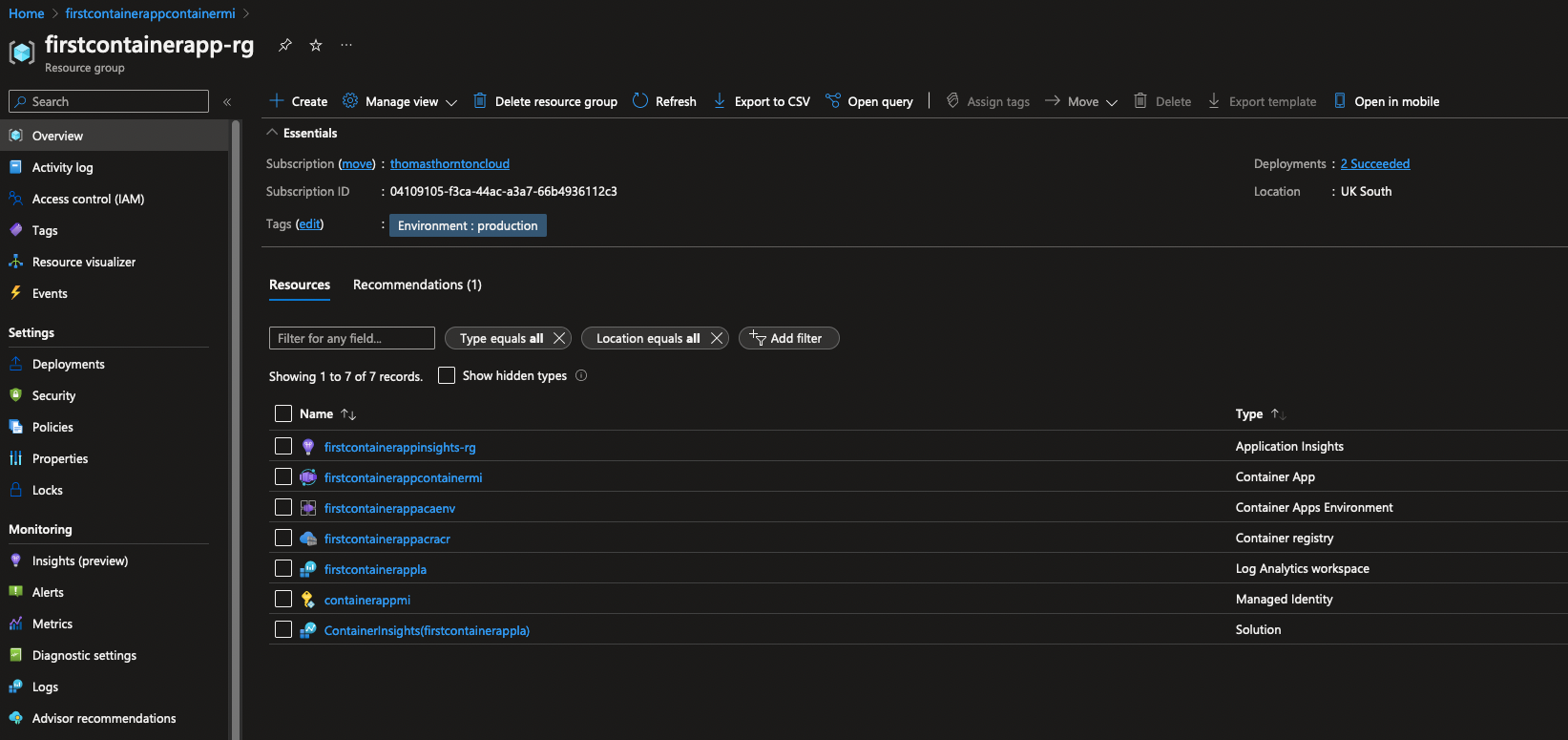This screenshot has width=1568, height=740.
Task: Collapse the left sidebar with double chevron
Action: (227, 101)
